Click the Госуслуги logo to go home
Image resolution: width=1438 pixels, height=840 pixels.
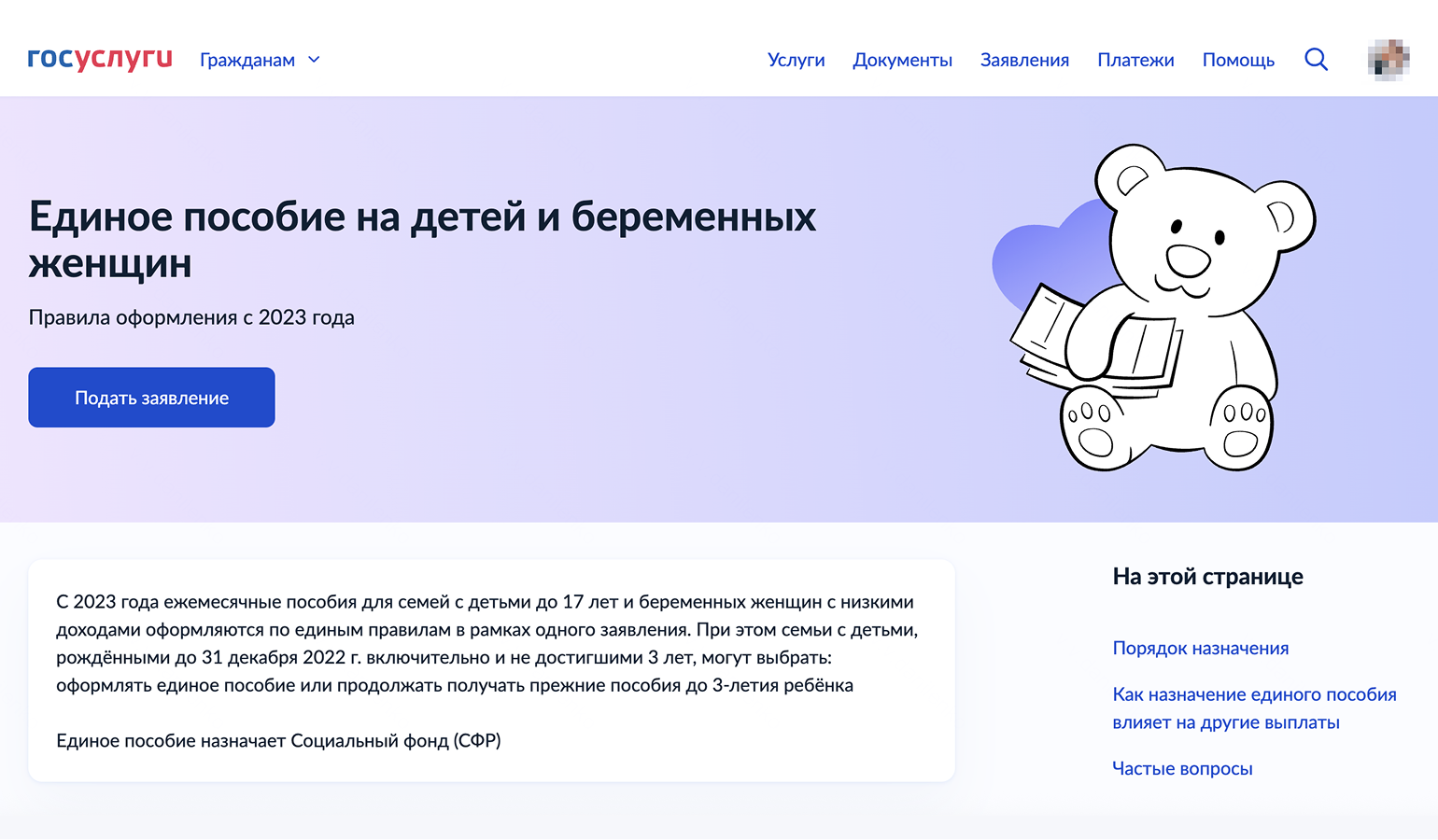click(99, 59)
